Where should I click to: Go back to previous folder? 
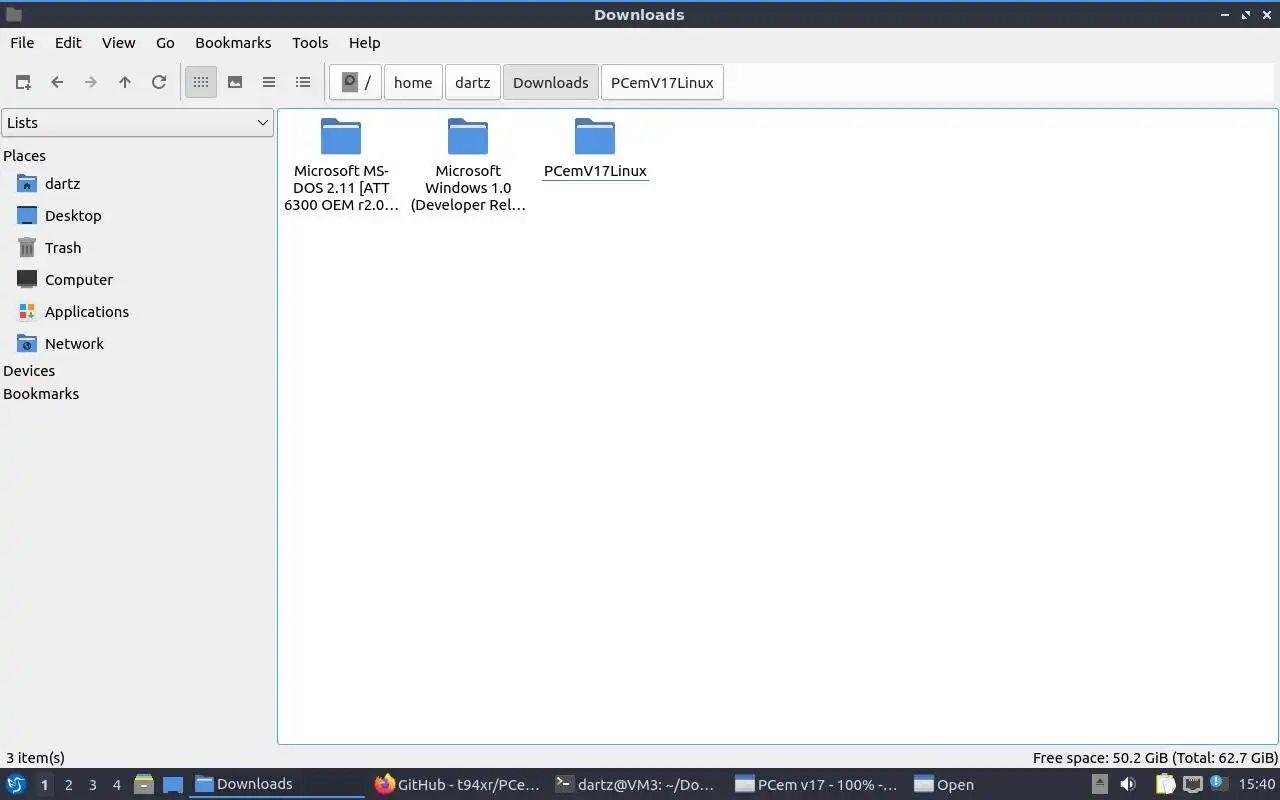(57, 82)
